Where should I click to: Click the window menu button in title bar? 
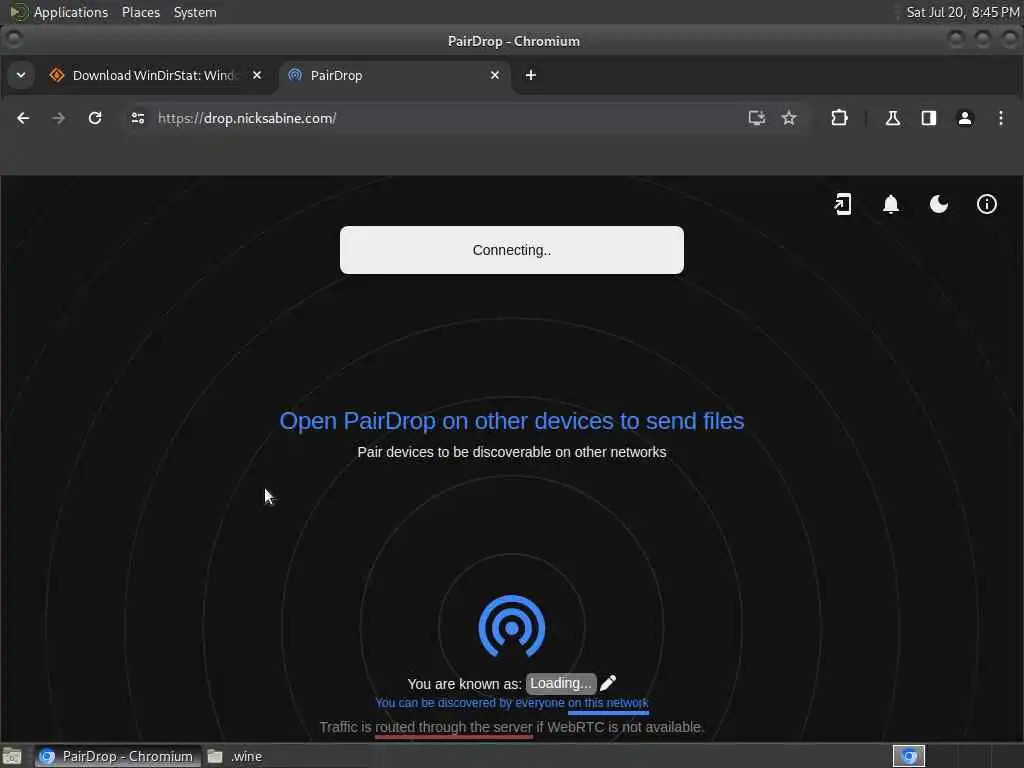14,40
